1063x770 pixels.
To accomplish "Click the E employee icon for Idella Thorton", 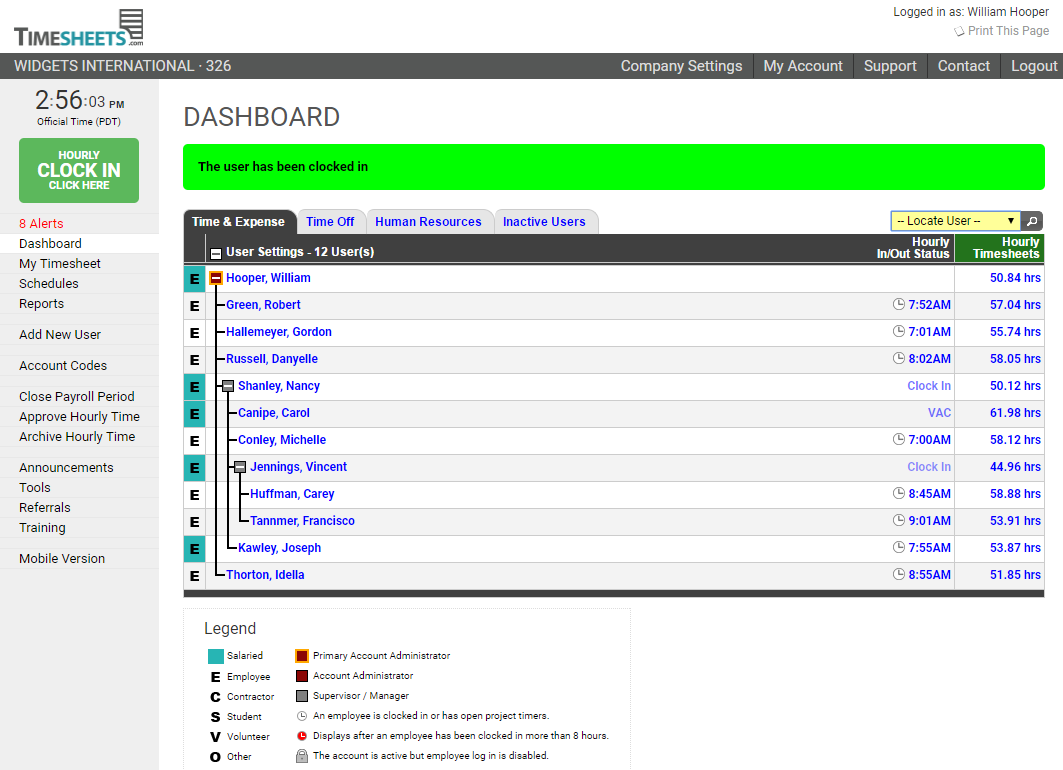I will click(x=194, y=575).
